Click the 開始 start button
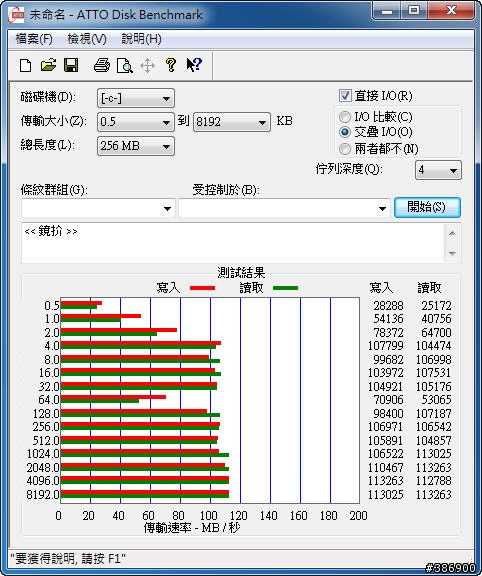The height and width of the screenshot is (576, 482). pos(427,207)
